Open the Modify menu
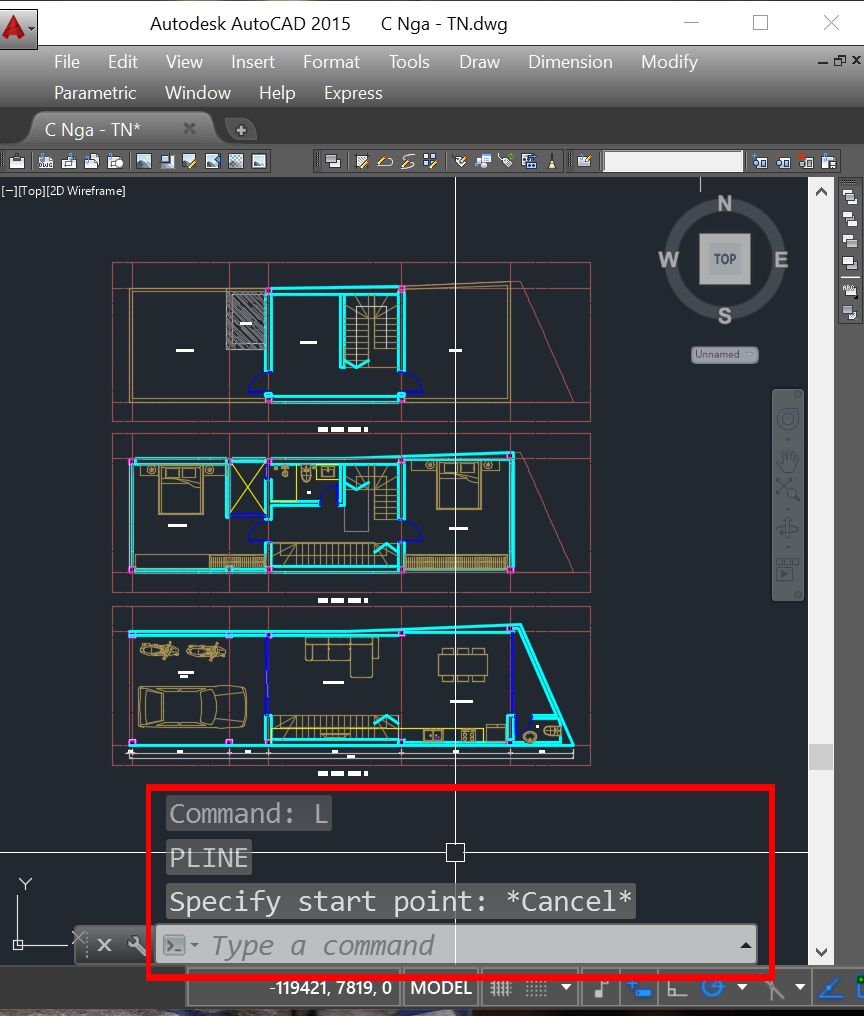Image resolution: width=864 pixels, height=1016 pixels. (669, 62)
